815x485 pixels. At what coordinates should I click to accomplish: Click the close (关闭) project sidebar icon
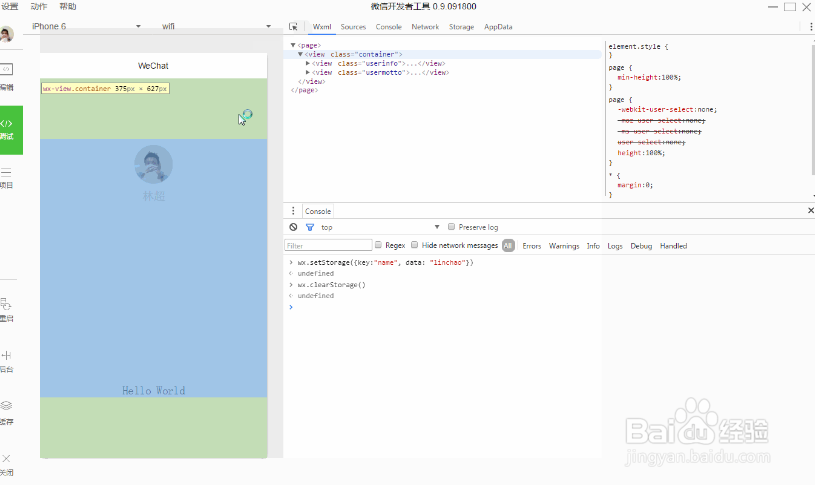pos(6,465)
